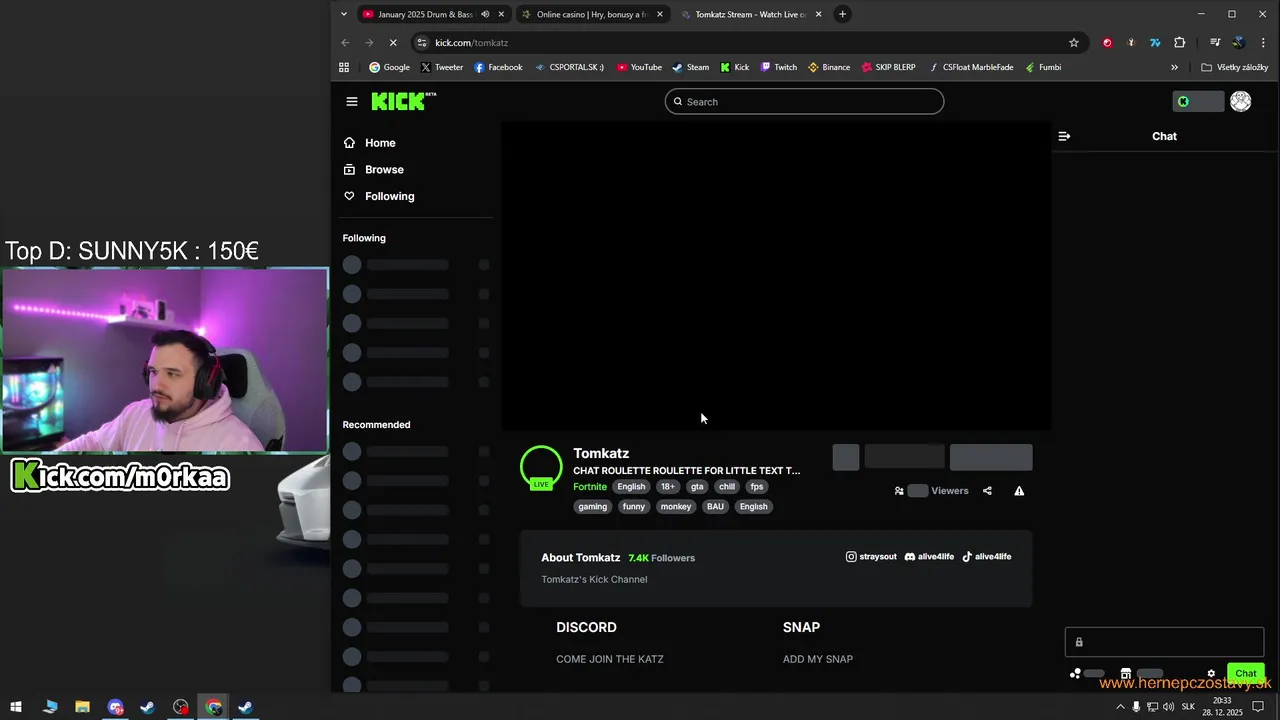Open the Binance bookmark

[x=829, y=67]
